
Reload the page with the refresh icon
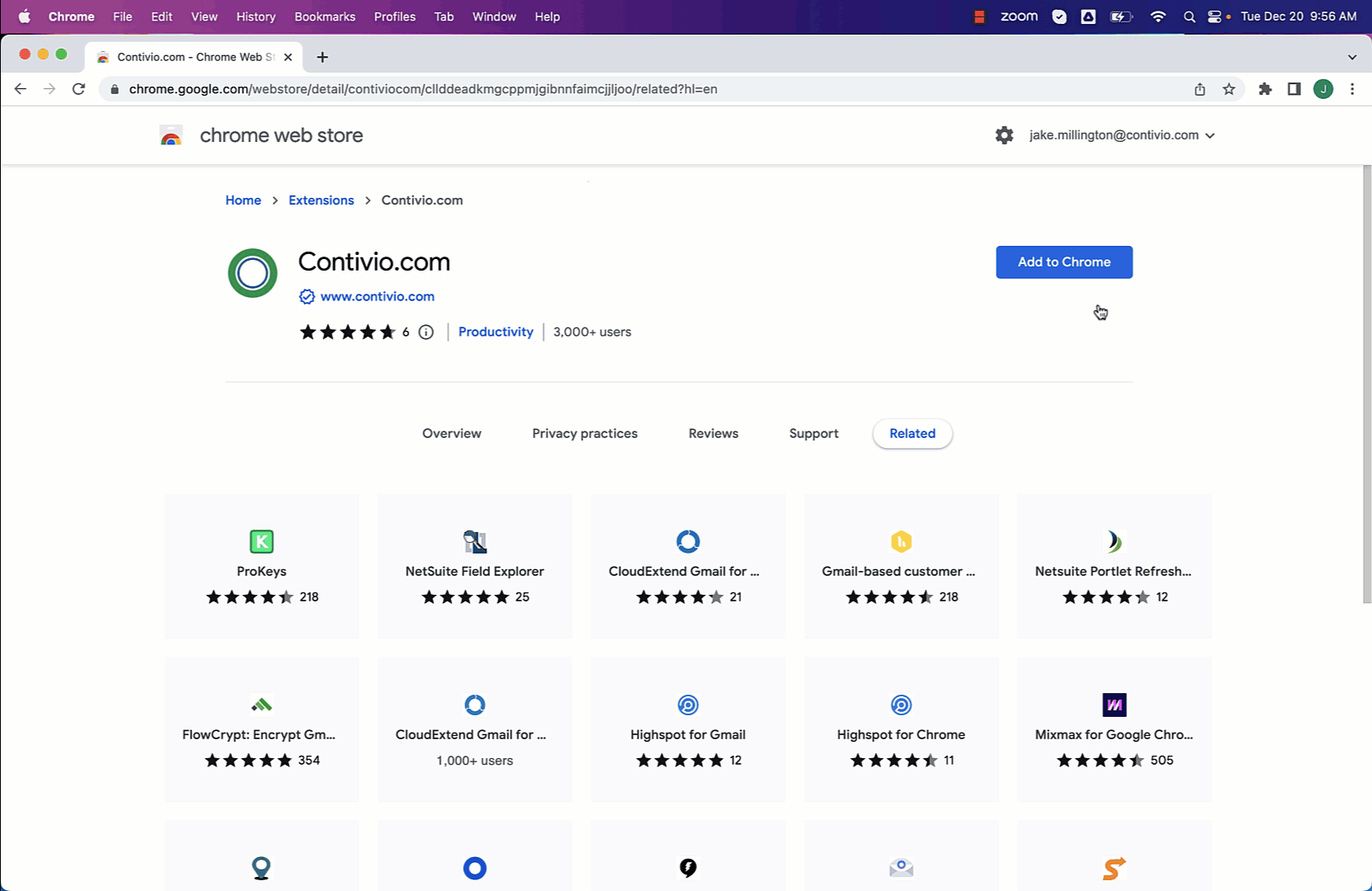point(78,89)
